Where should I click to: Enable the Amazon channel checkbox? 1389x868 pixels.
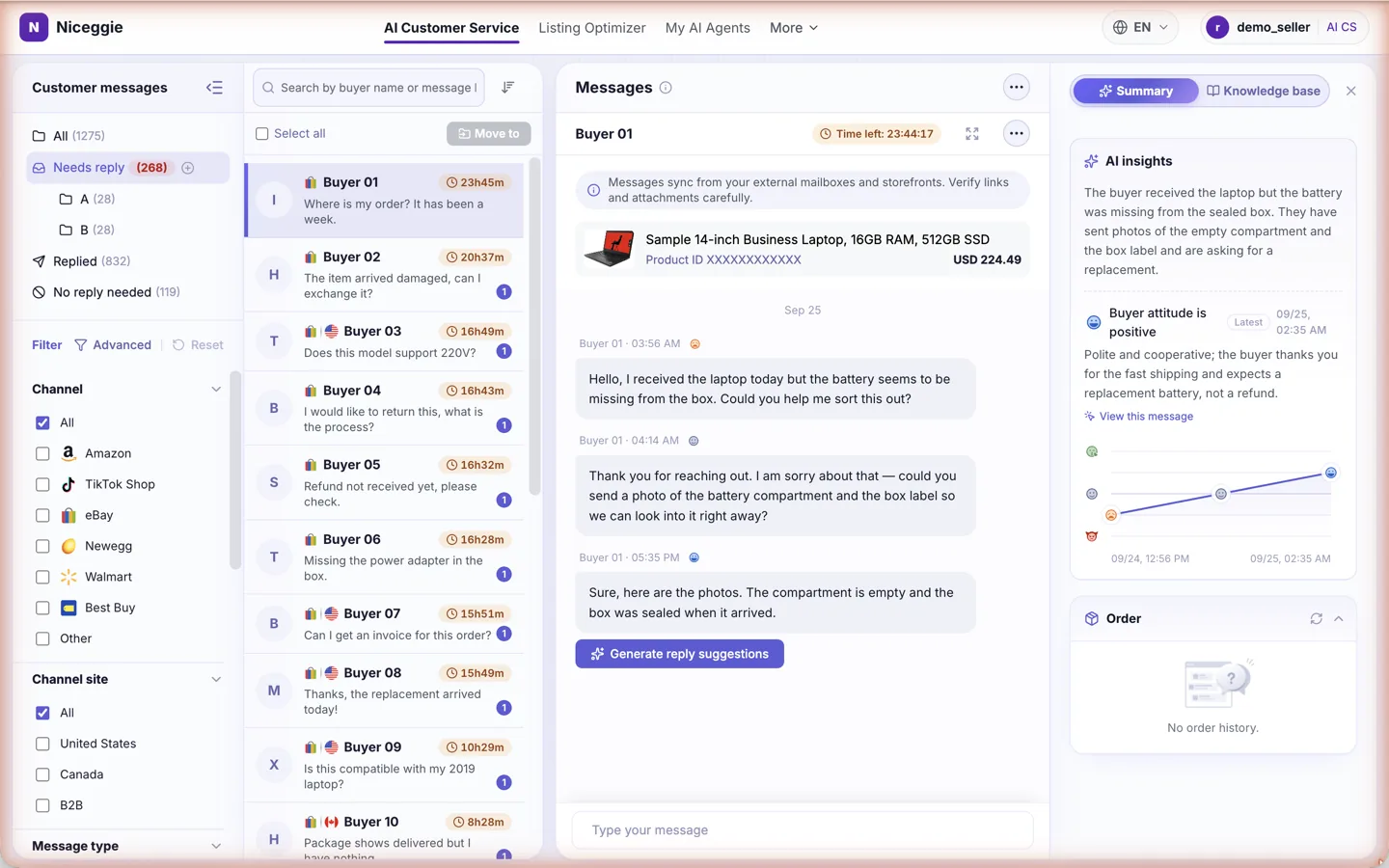[42, 453]
